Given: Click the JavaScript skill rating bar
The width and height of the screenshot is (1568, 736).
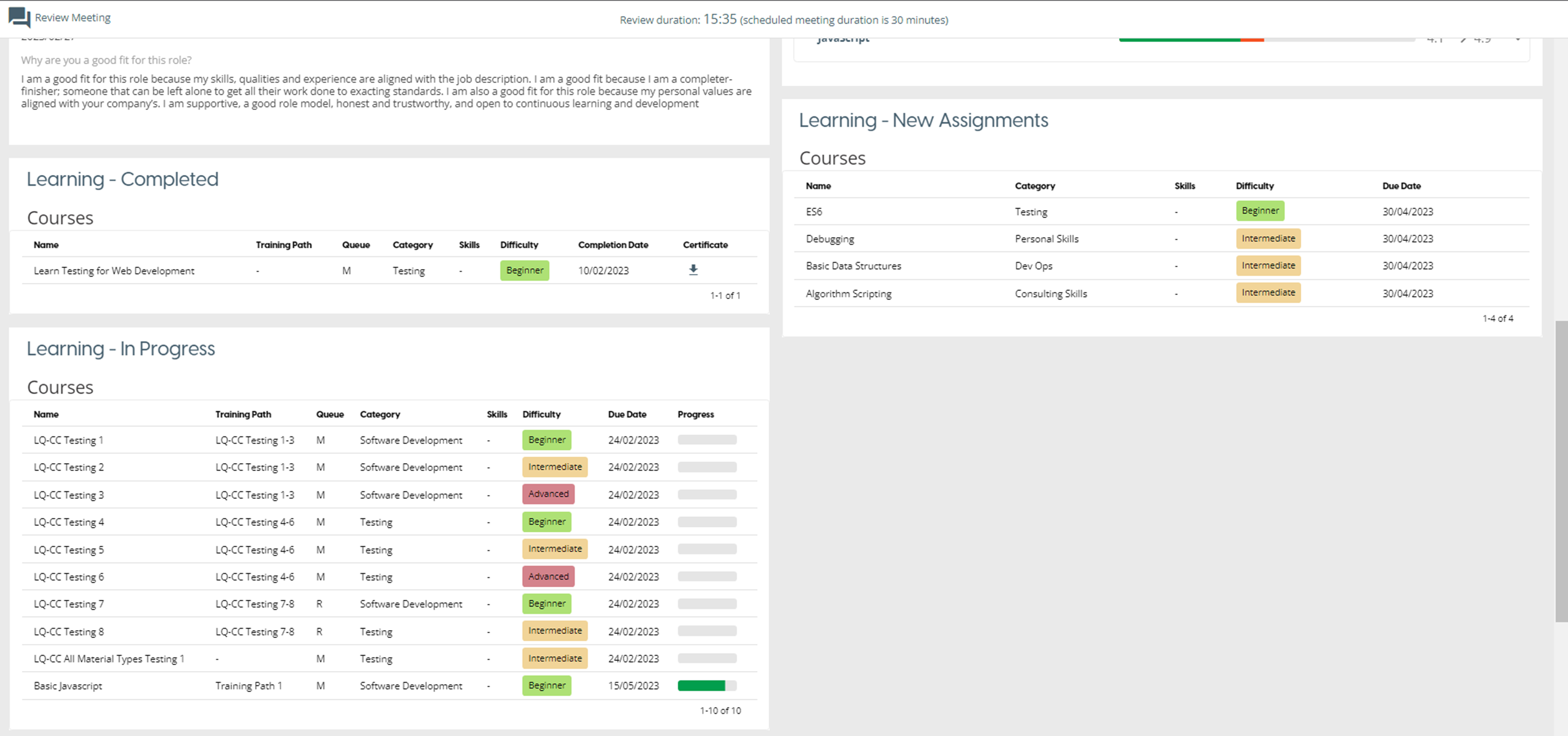Looking at the screenshot, I should pos(1266,40).
